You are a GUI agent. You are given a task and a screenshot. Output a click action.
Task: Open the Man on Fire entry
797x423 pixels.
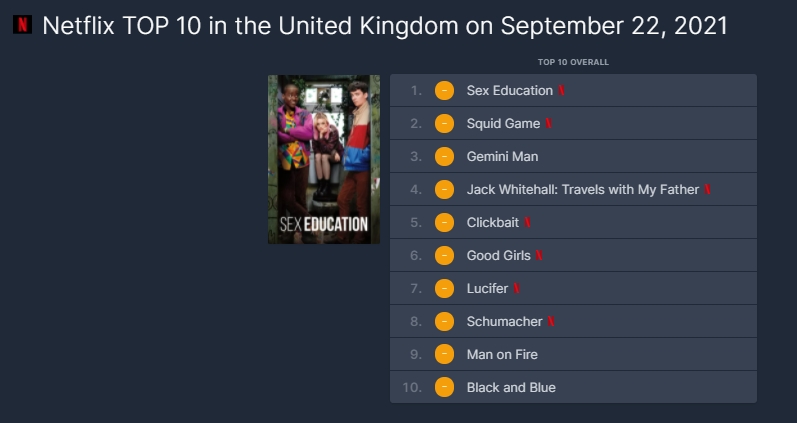502,354
